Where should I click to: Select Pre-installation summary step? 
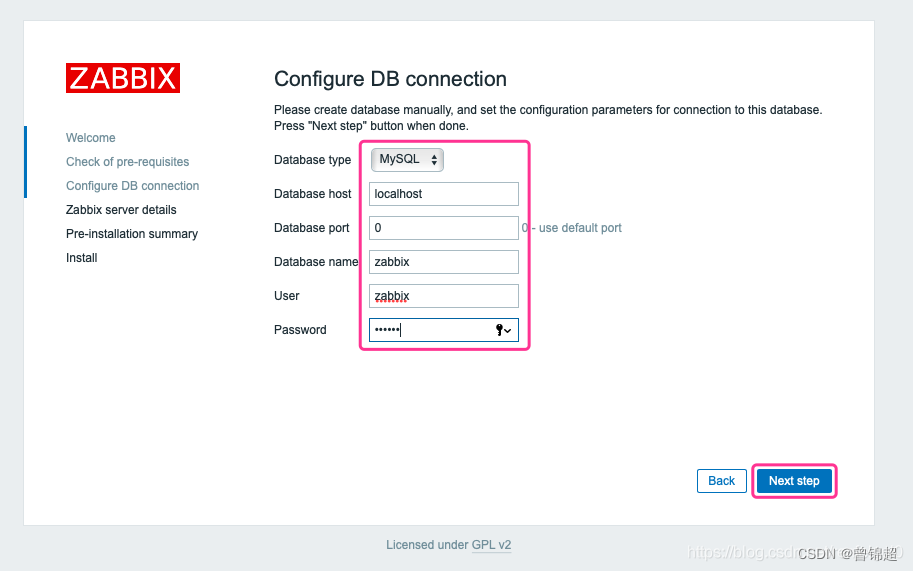coord(132,234)
